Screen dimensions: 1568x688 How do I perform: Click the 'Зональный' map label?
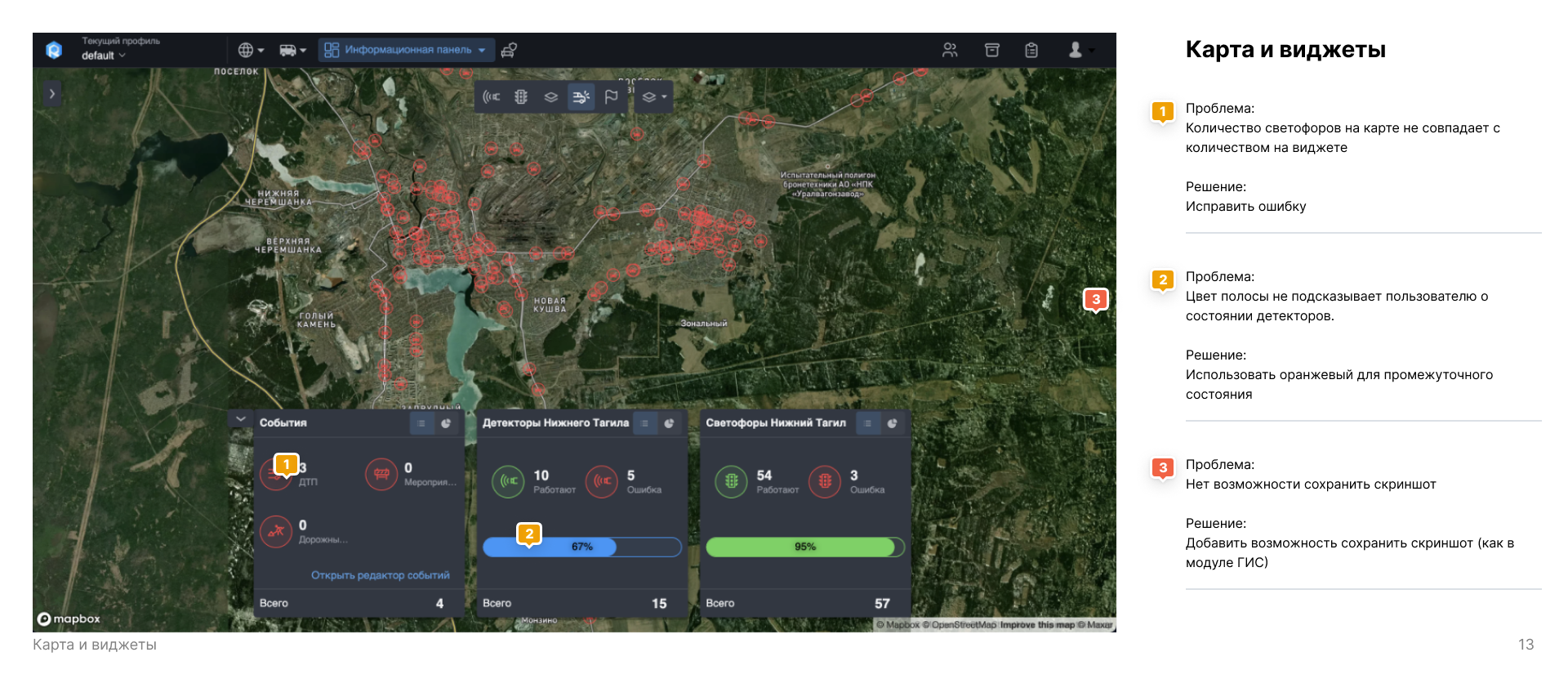pyautogui.click(x=704, y=324)
